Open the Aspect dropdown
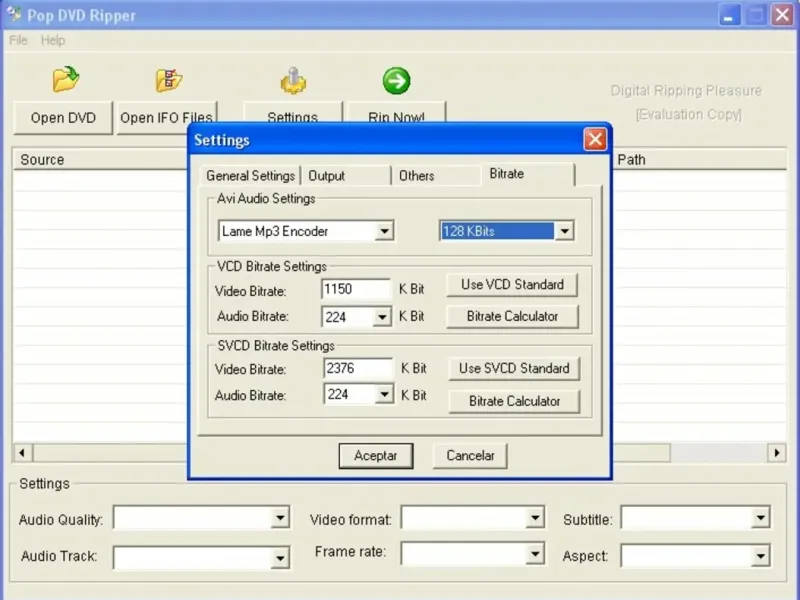The image size is (800, 600). pyautogui.click(x=760, y=556)
